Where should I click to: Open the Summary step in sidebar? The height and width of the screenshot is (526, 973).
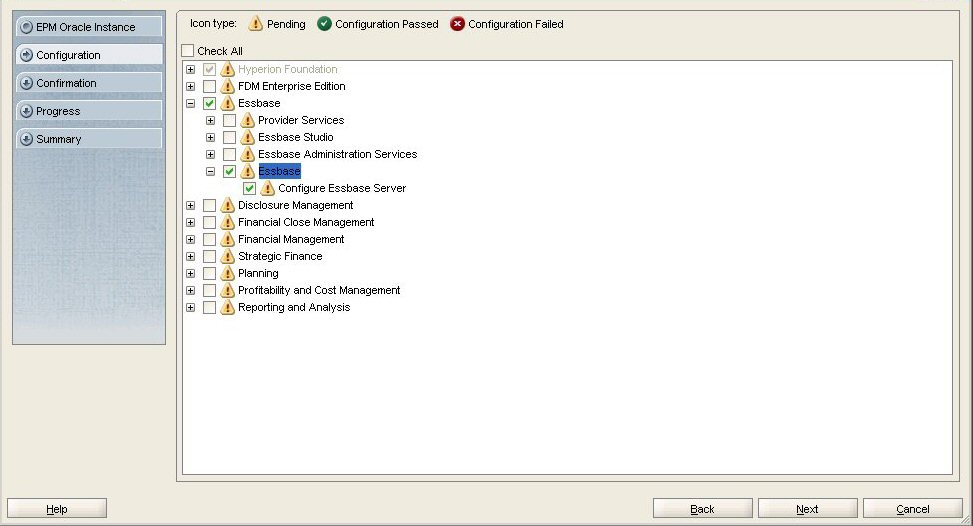[89, 138]
